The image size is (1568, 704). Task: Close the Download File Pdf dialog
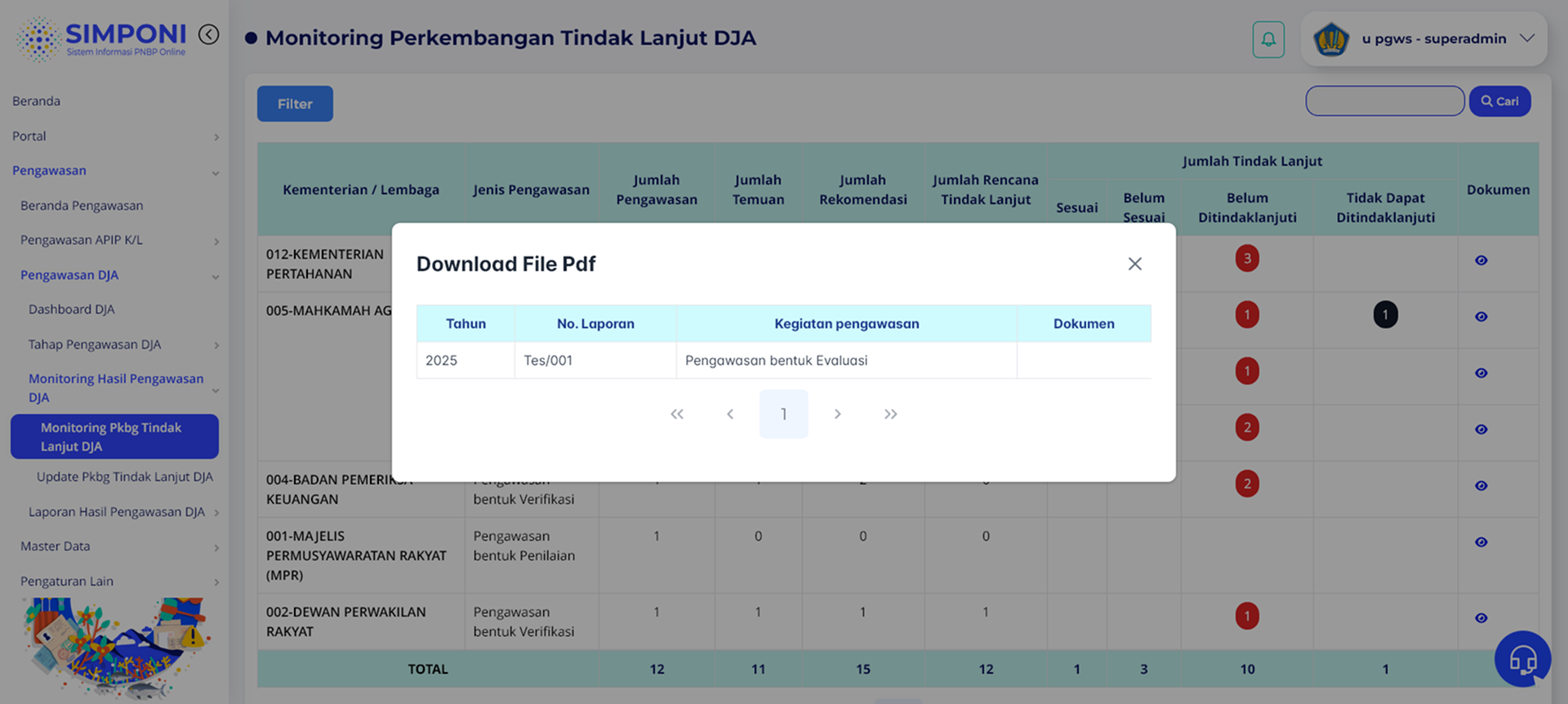[1134, 264]
